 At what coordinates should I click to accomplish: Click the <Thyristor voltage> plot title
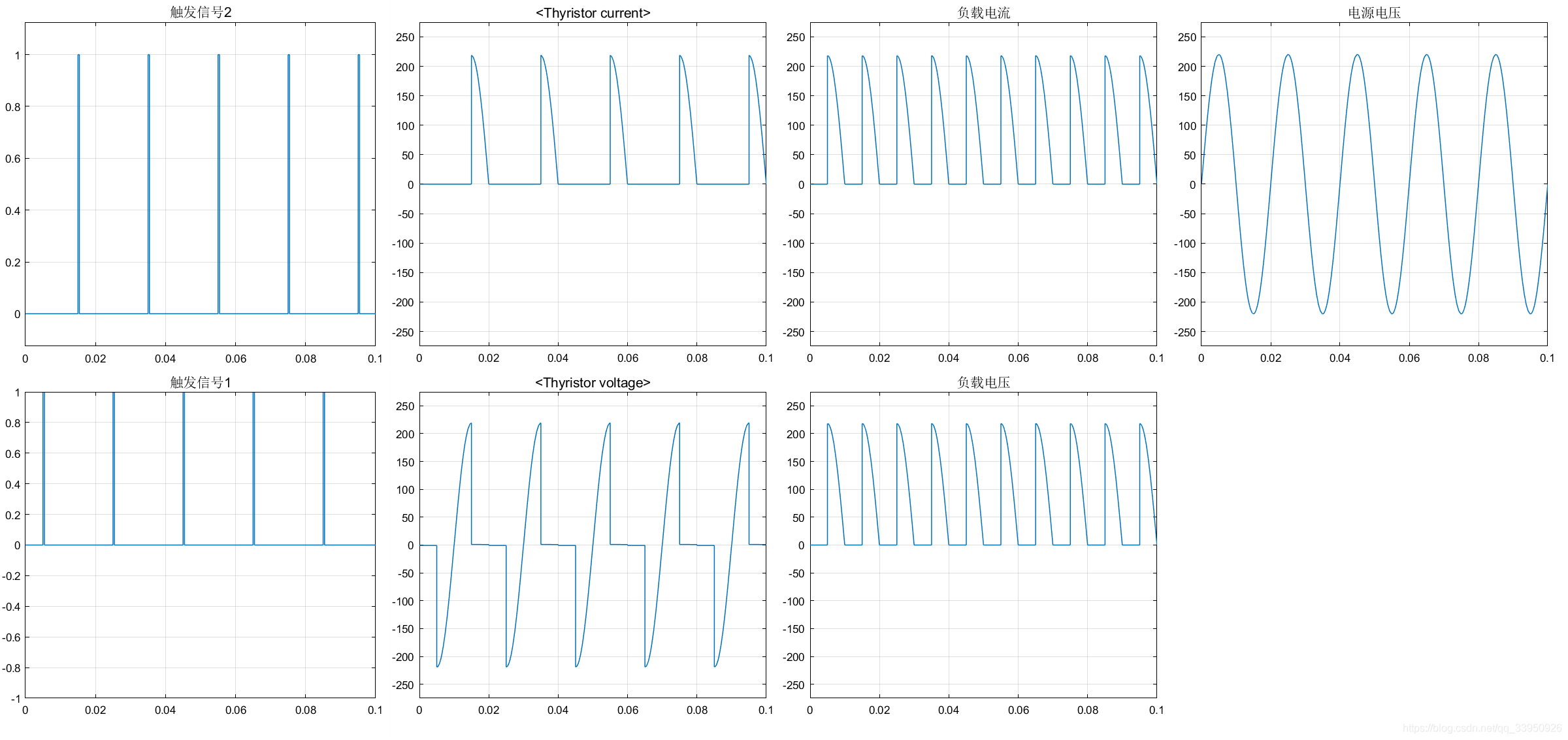[593, 383]
